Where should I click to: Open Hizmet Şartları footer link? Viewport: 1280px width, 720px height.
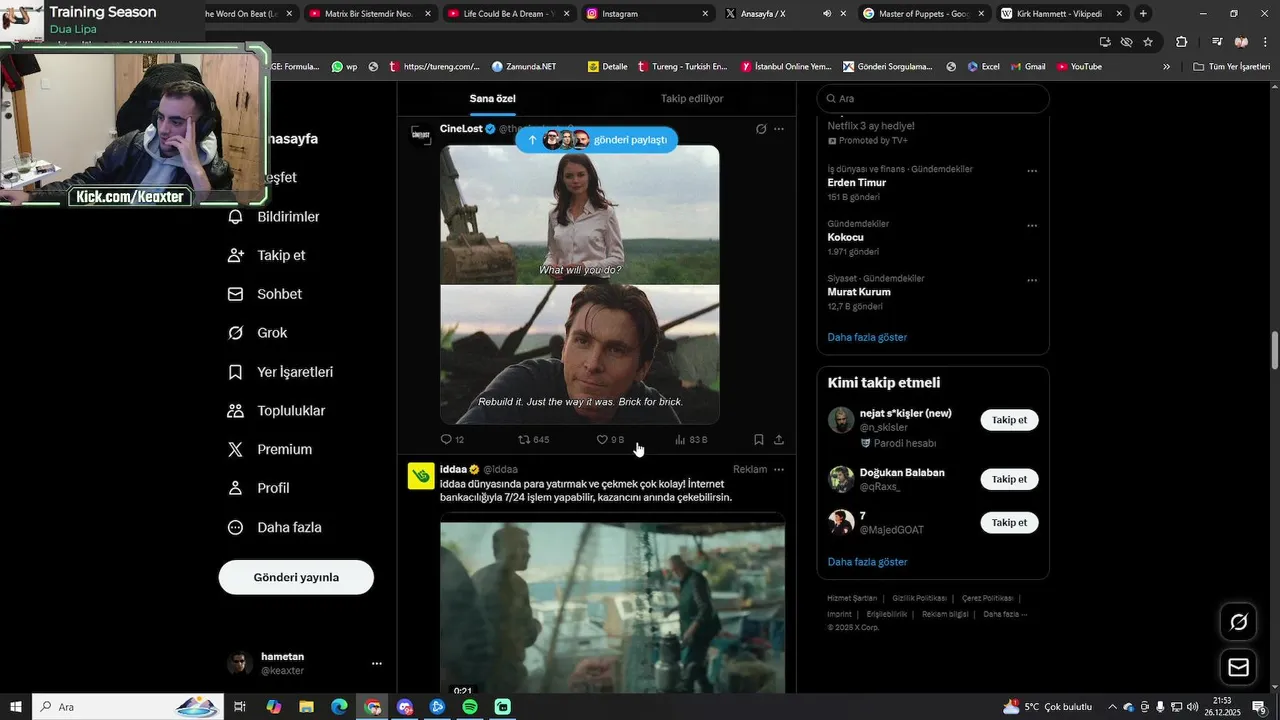coord(852,598)
